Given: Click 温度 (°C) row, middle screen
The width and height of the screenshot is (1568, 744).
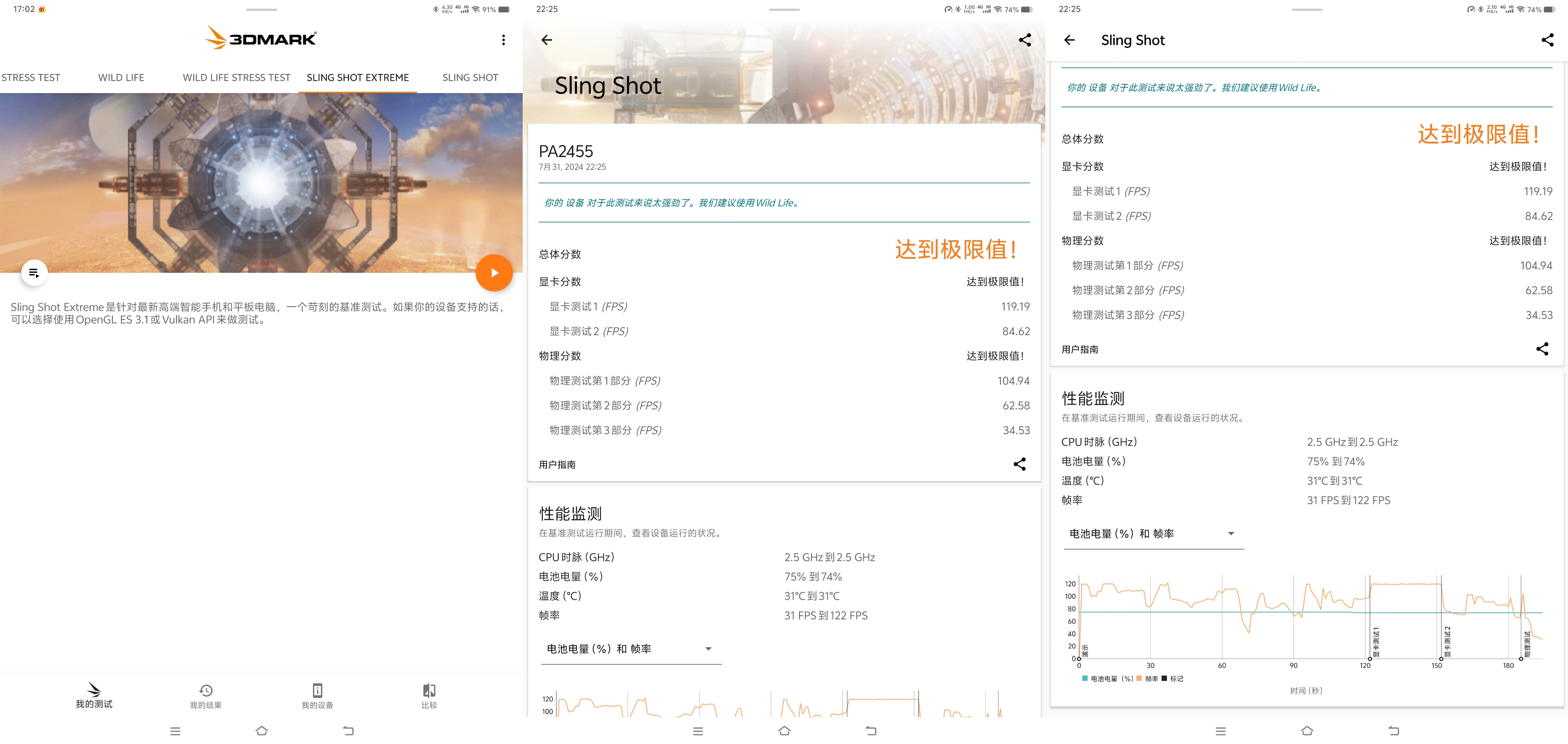Looking at the screenshot, I should pos(784,596).
